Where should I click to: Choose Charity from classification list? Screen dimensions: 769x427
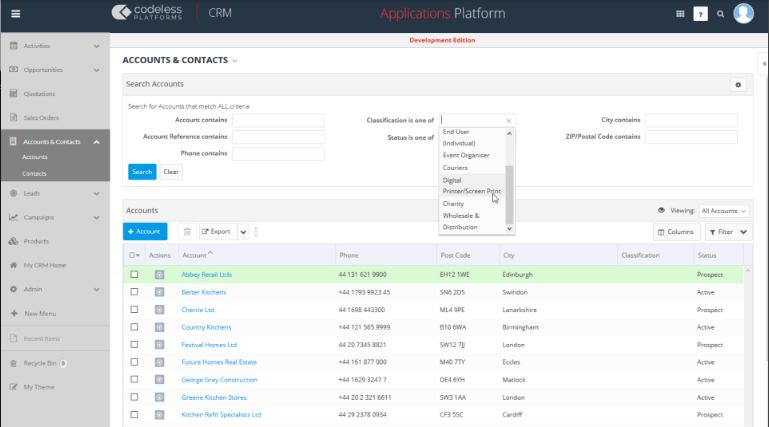[x=453, y=203]
